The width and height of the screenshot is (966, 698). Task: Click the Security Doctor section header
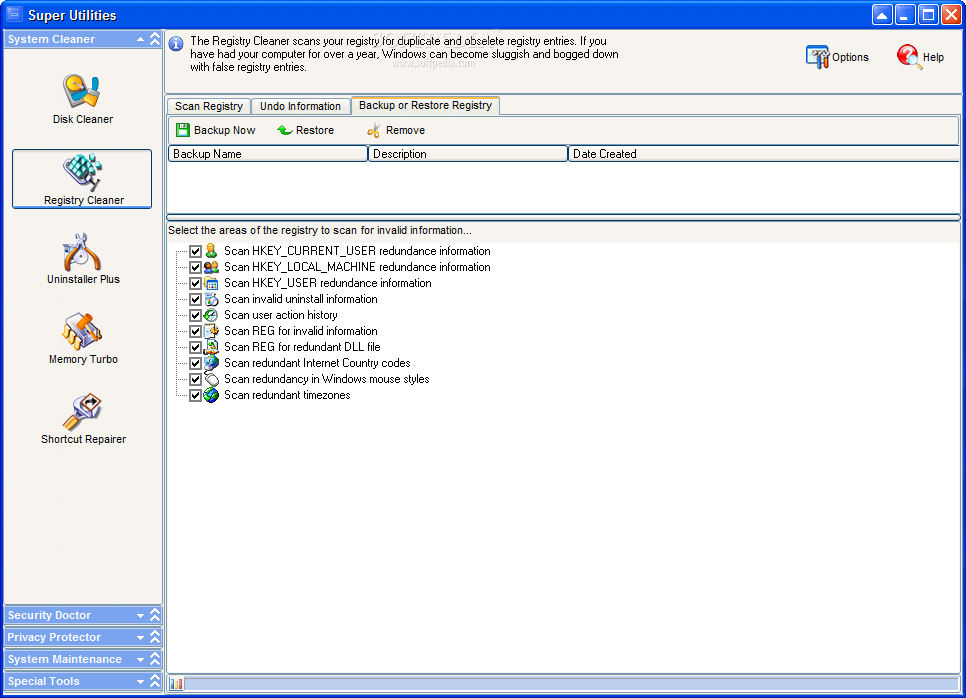pos(83,615)
